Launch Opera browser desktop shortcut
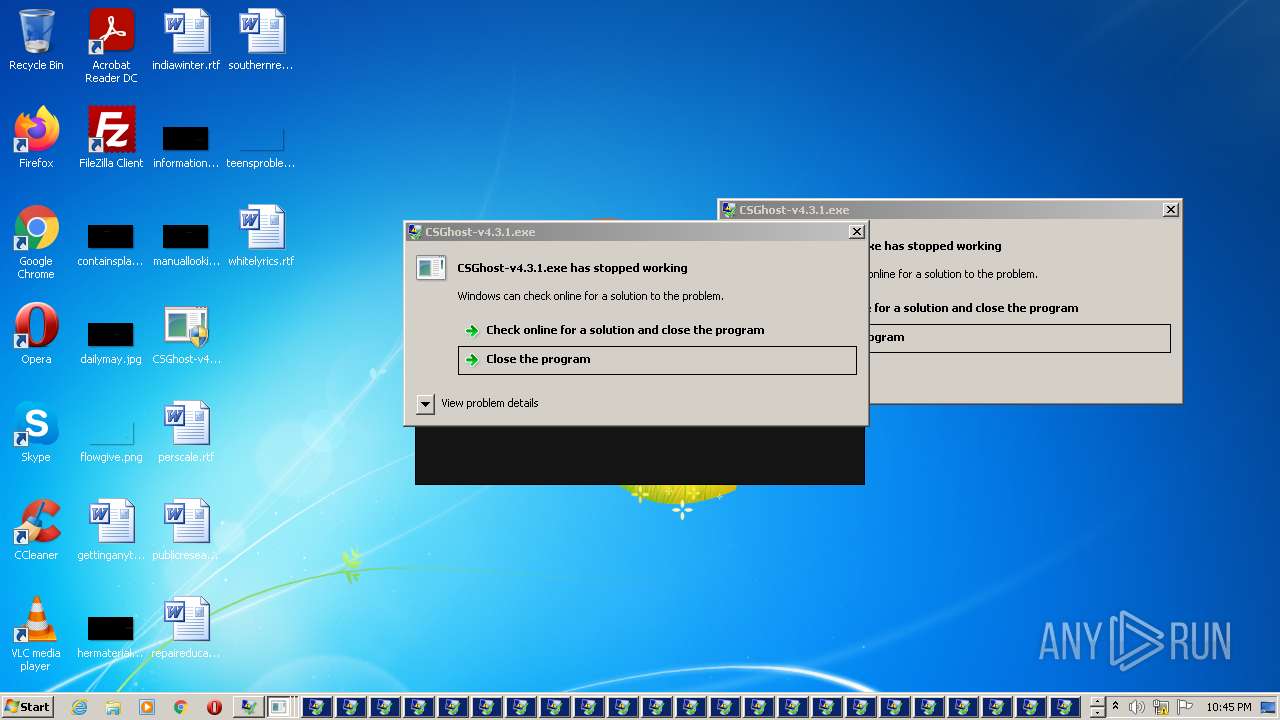This screenshot has height=720, width=1280. (36, 334)
